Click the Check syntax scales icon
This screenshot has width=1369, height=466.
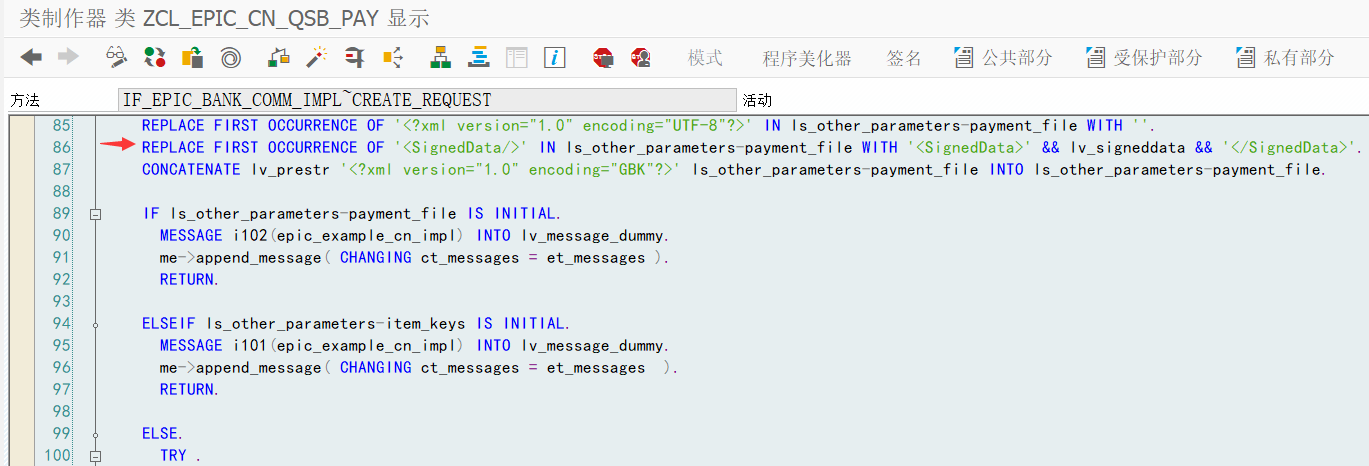pos(280,58)
